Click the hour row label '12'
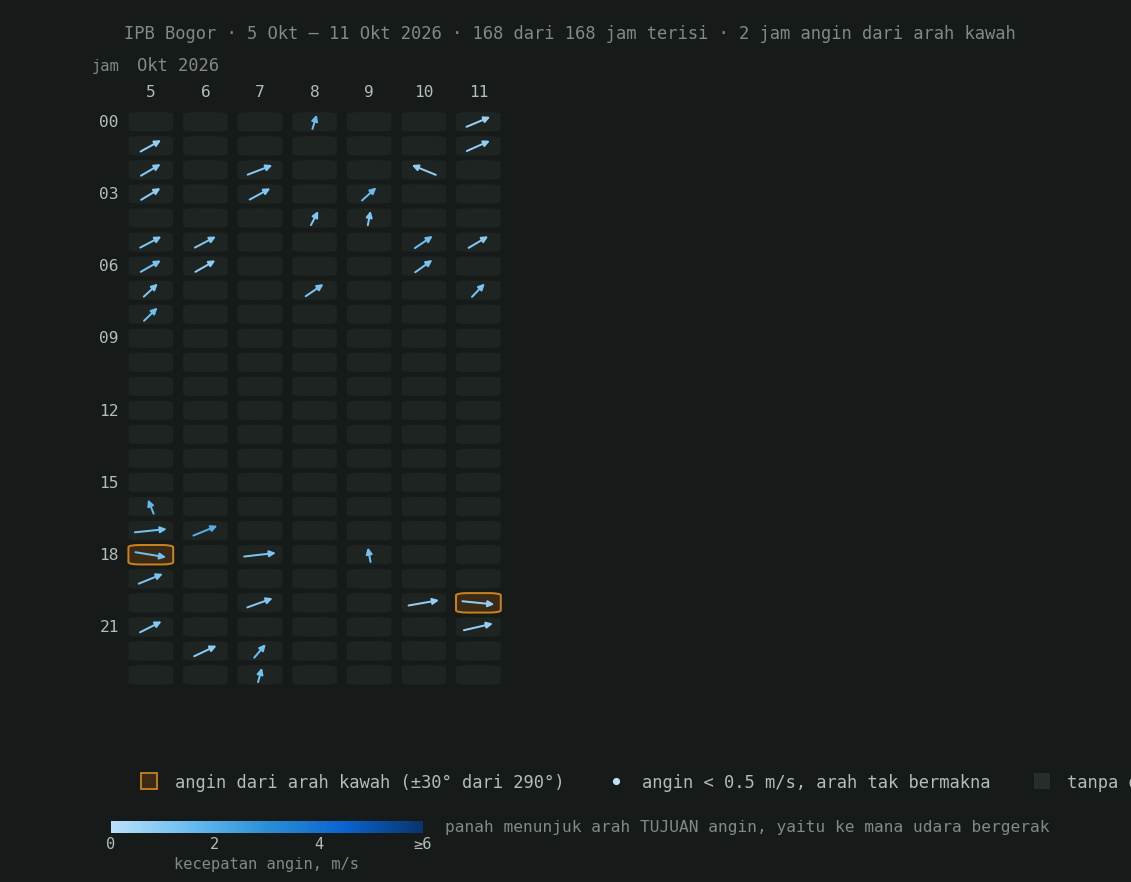The height and width of the screenshot is (882, 1131). [109, 410]
